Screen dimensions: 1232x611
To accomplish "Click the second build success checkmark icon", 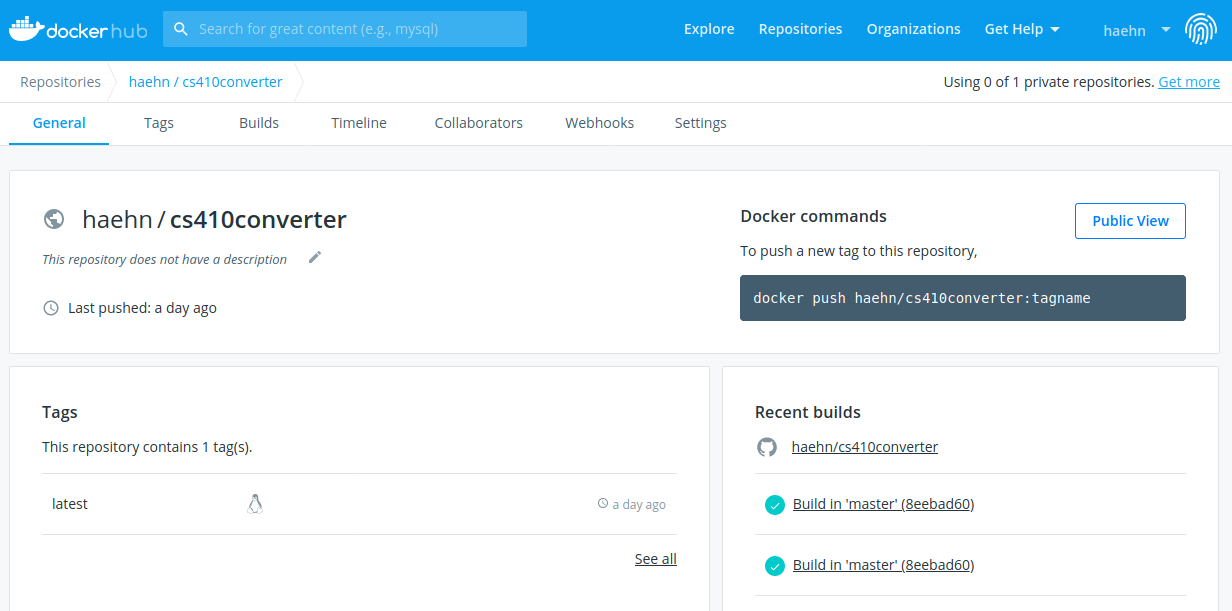I will (774, 566).
